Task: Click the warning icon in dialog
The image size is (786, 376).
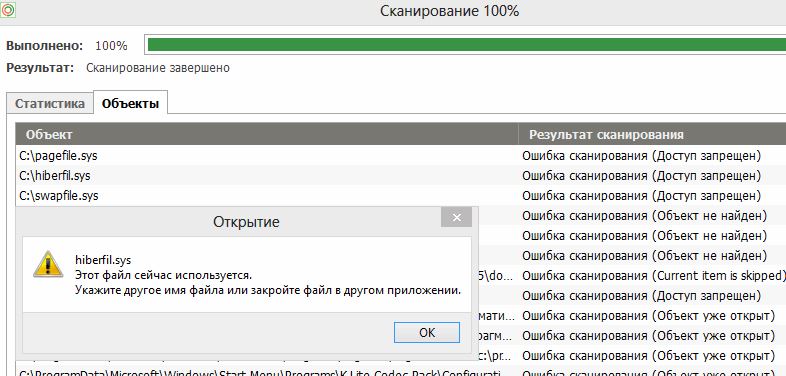Action: [48, 264]
